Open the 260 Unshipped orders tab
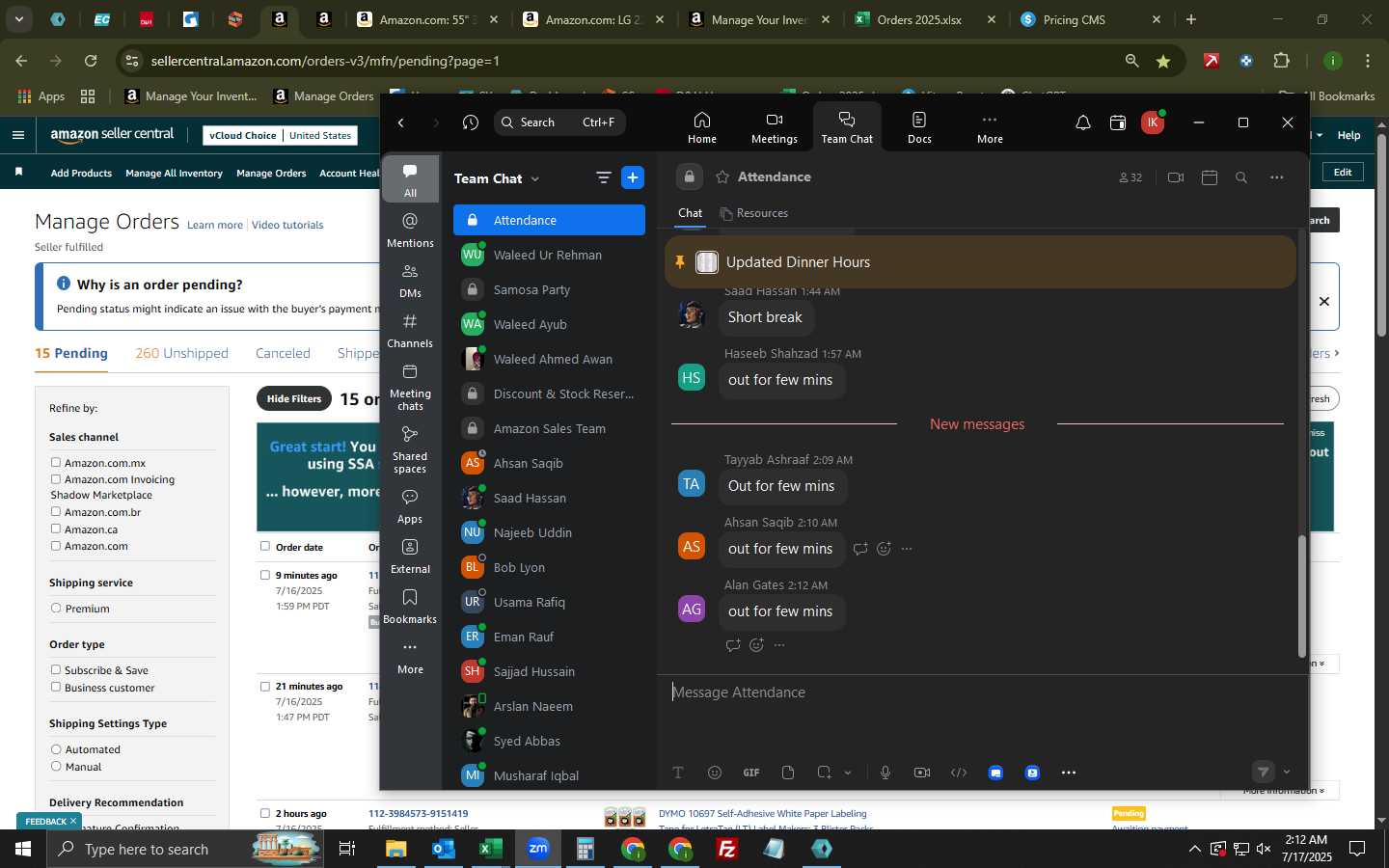The width and height of the screenshot is (1389, 868). coord(181,353)
